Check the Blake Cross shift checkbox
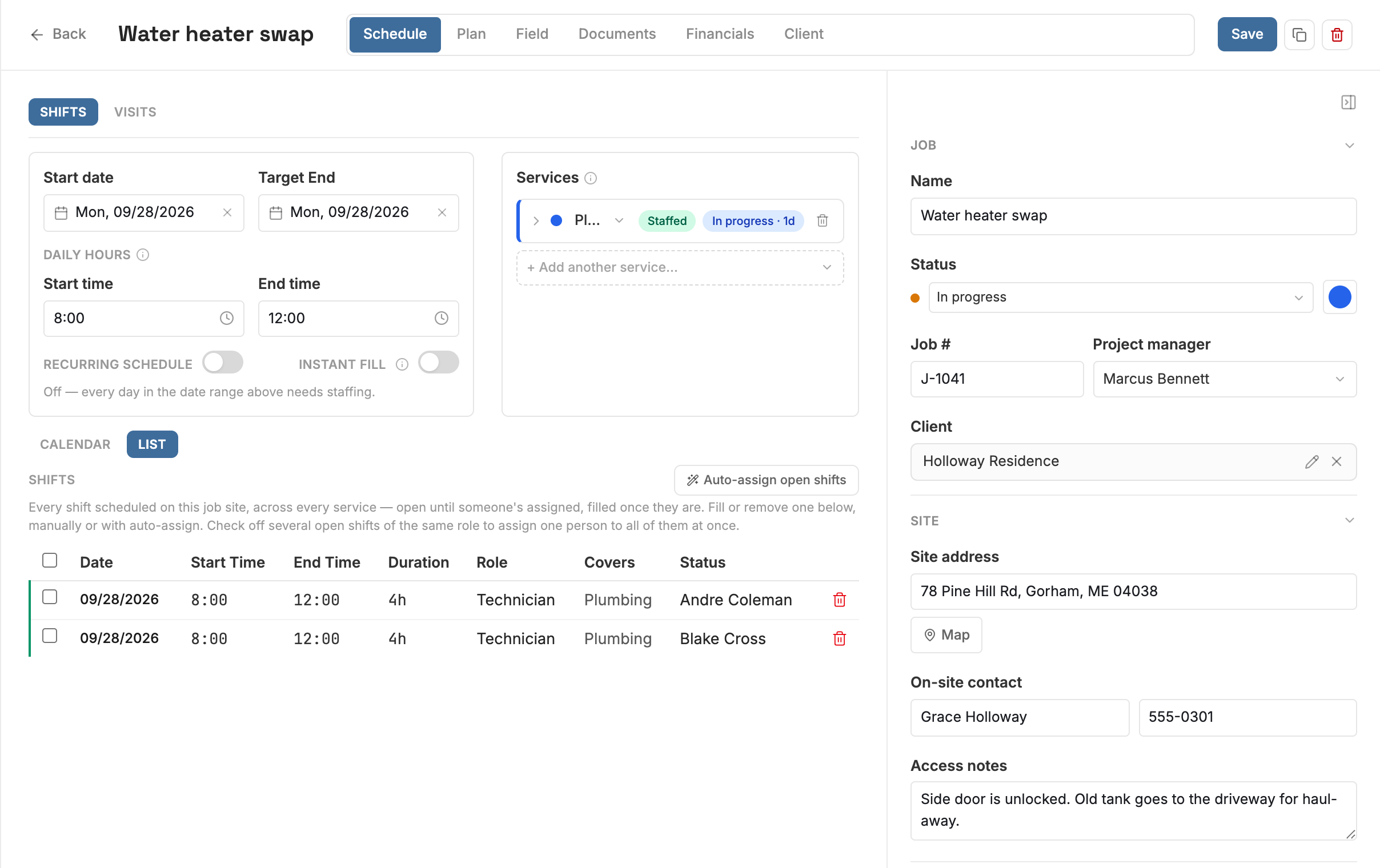This screenshot has width=1380, height=868. 50,636
